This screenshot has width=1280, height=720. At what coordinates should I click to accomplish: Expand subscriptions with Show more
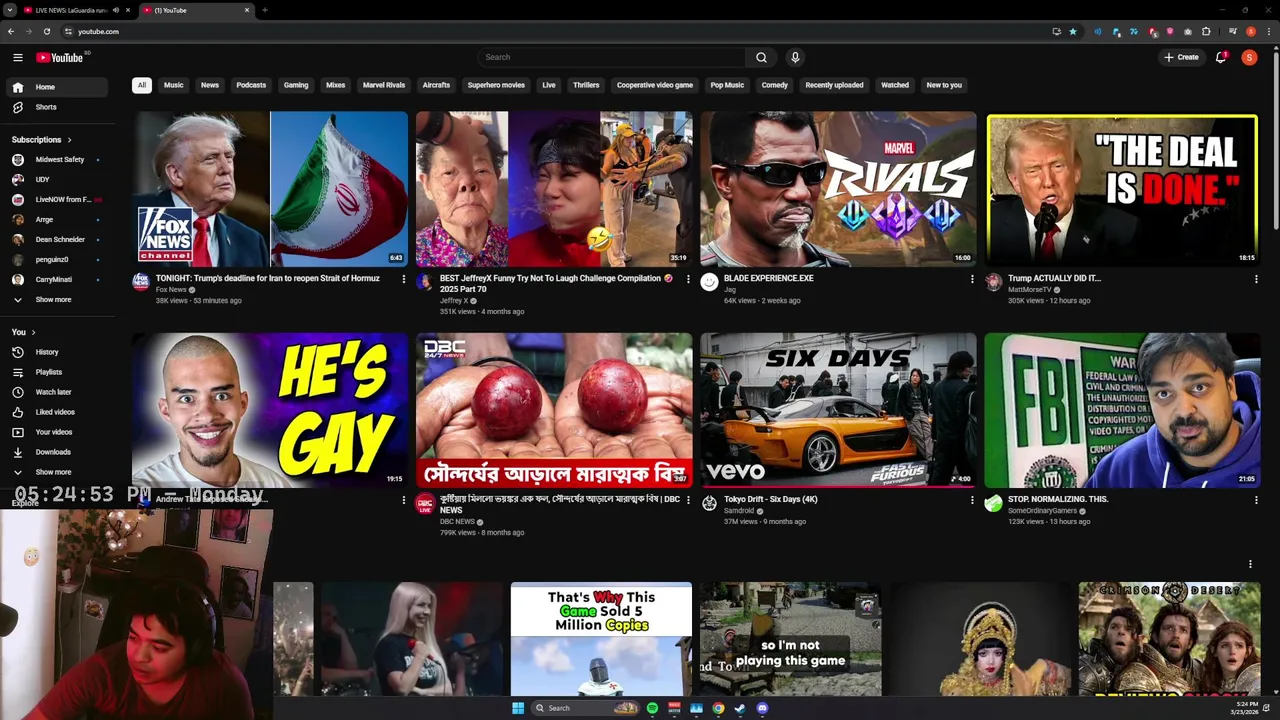coord(55,299)
